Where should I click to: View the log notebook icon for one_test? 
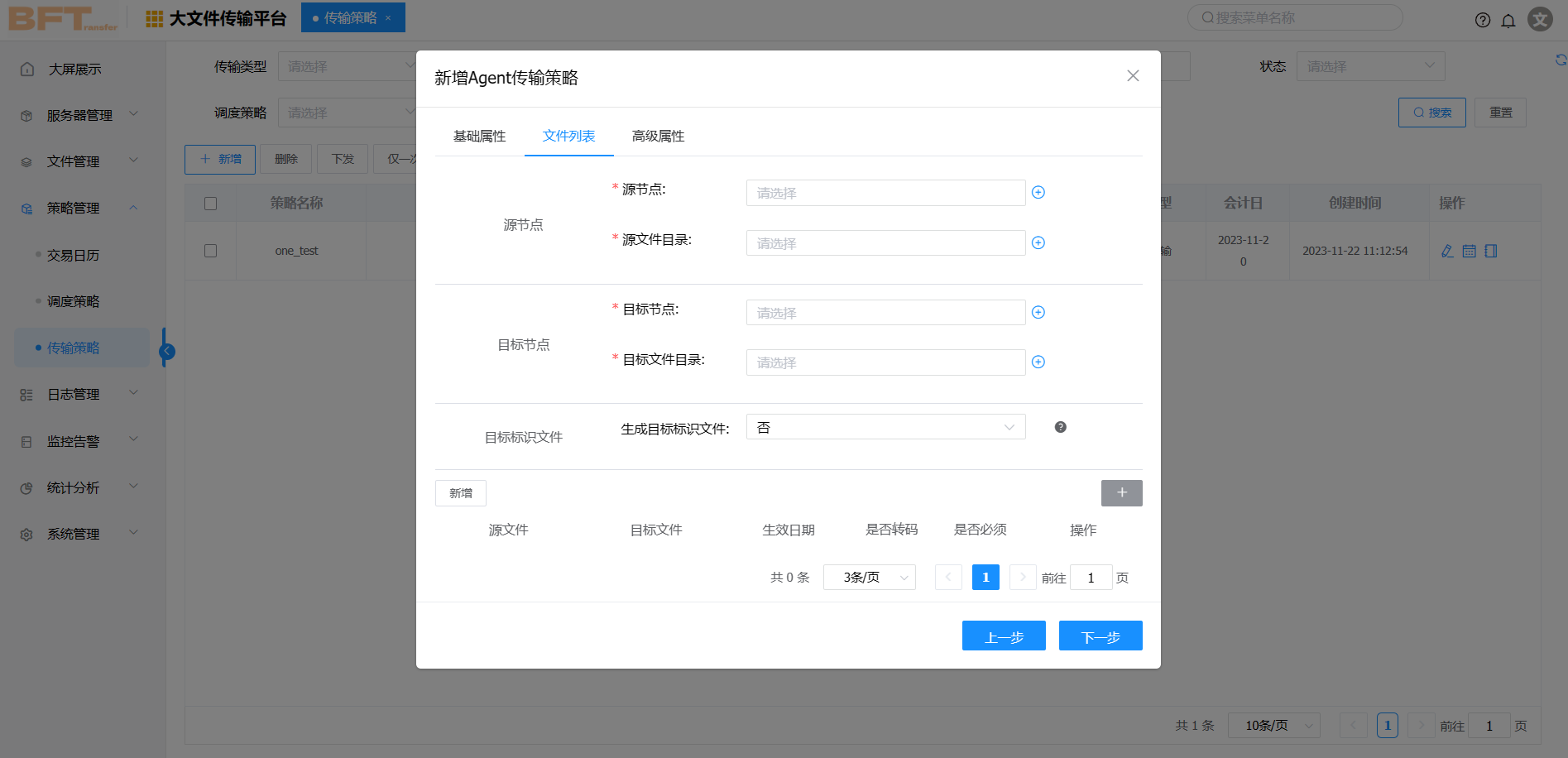1491,251
